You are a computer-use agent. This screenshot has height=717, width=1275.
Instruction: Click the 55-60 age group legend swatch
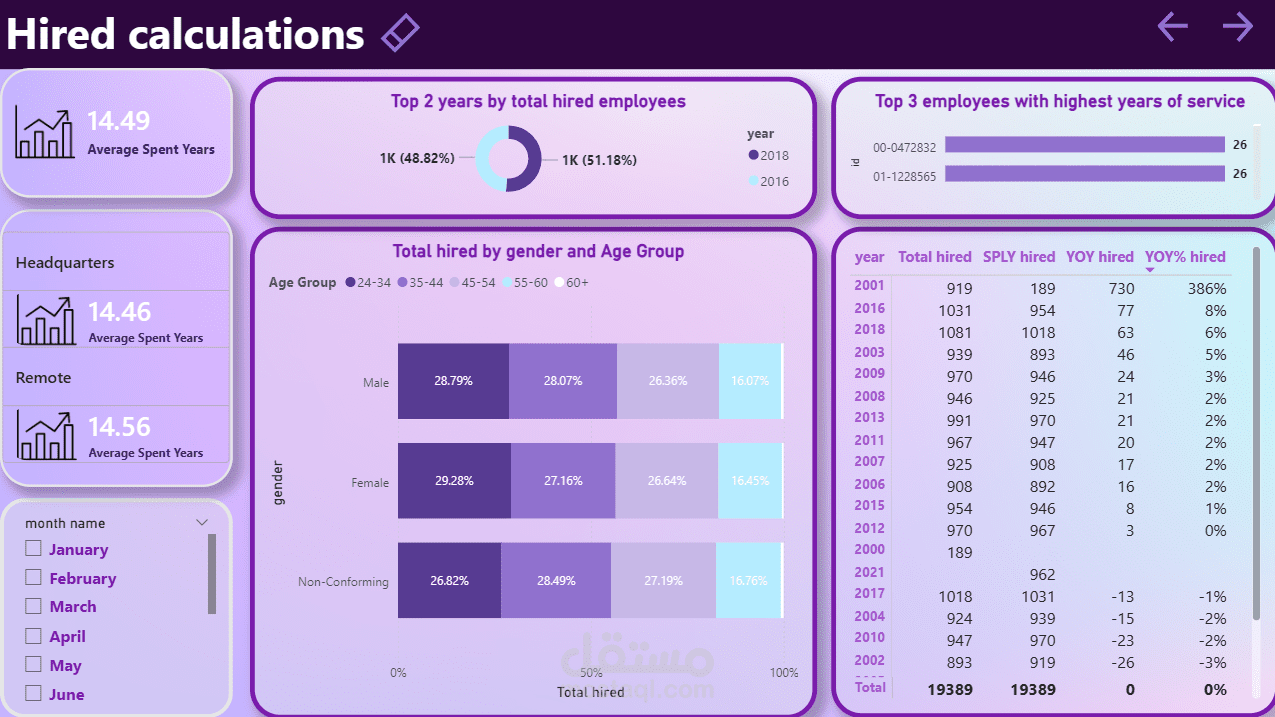tap(507, 283)
